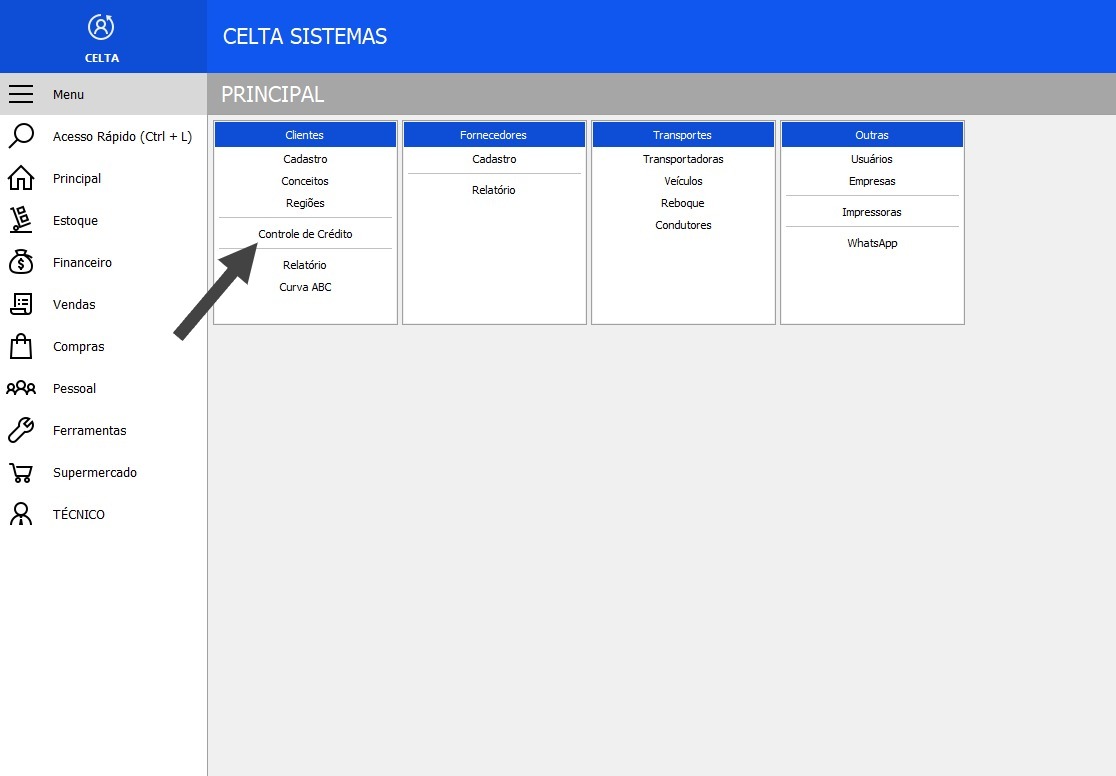The image size is (1116, 776).
Task: Click WhatsApp in Outras panel
Action: 872,243
